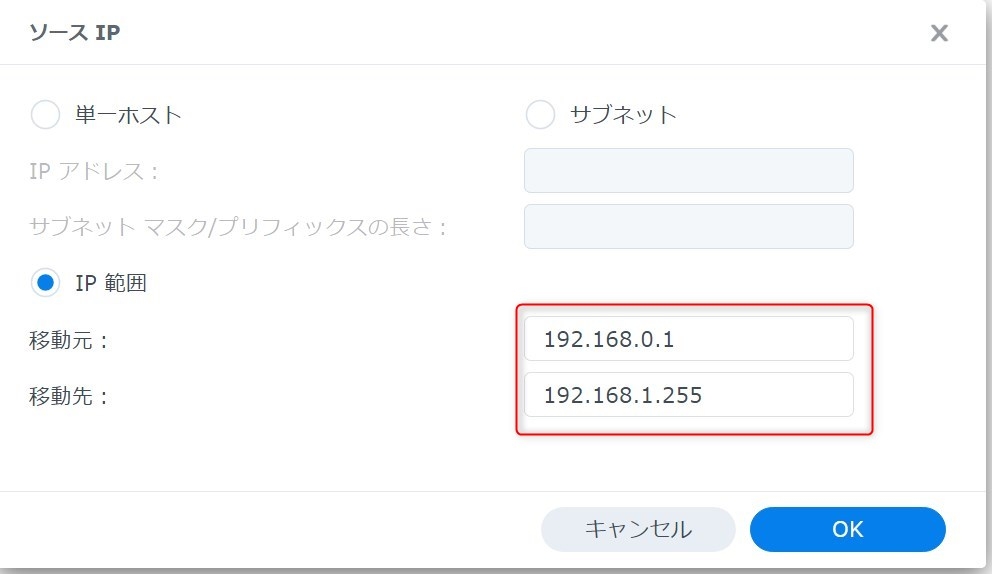Click the ソース IP dialog title text

75,33
